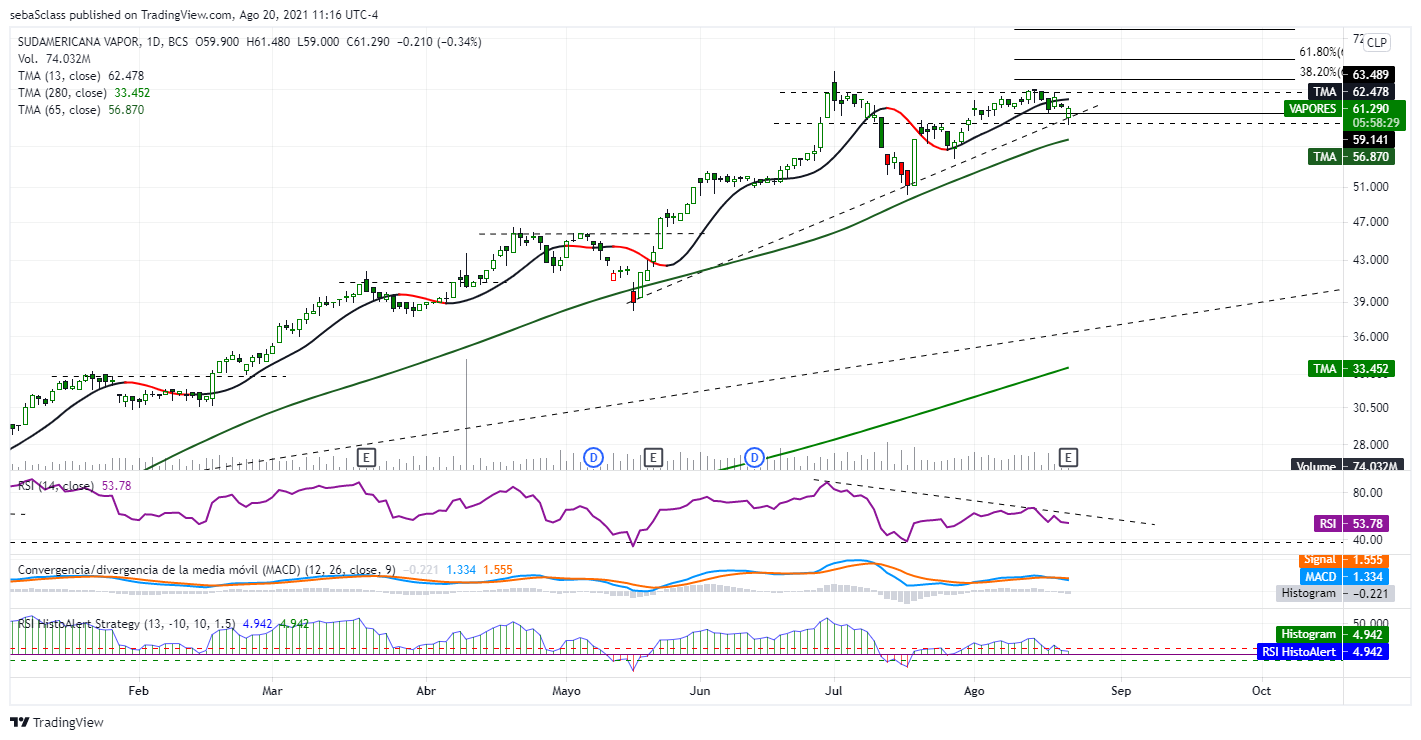Image resolution: width=1421 pixels, height=740 pixels.
Task: Click the TMA 62.478 scale label
Action: [x=1349, y=91]
